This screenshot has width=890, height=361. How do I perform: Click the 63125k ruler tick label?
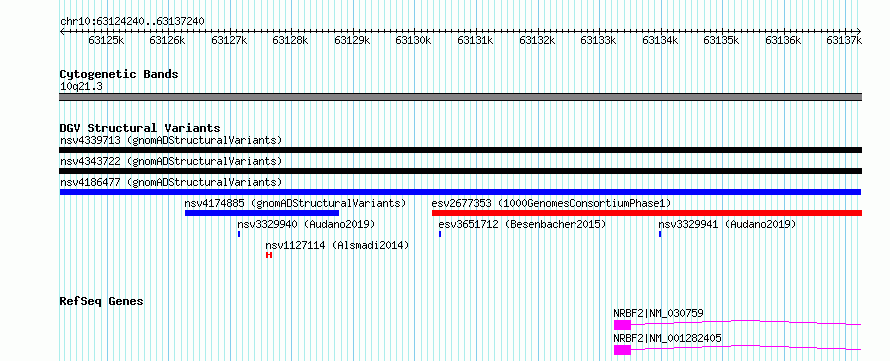[x=106, y=40]
